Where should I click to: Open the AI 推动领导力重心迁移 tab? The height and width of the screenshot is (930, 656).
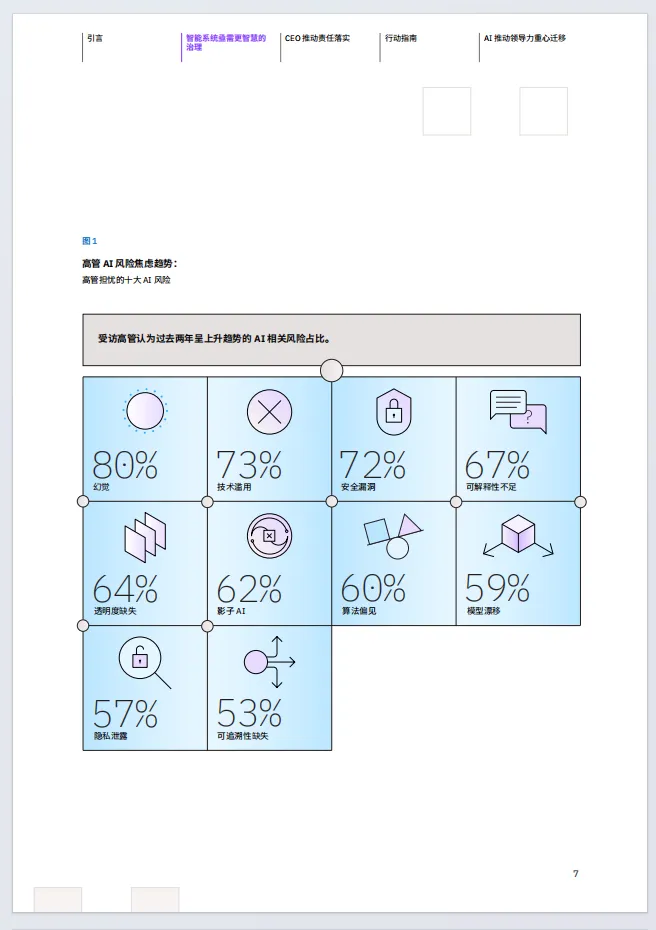(525, 38)
